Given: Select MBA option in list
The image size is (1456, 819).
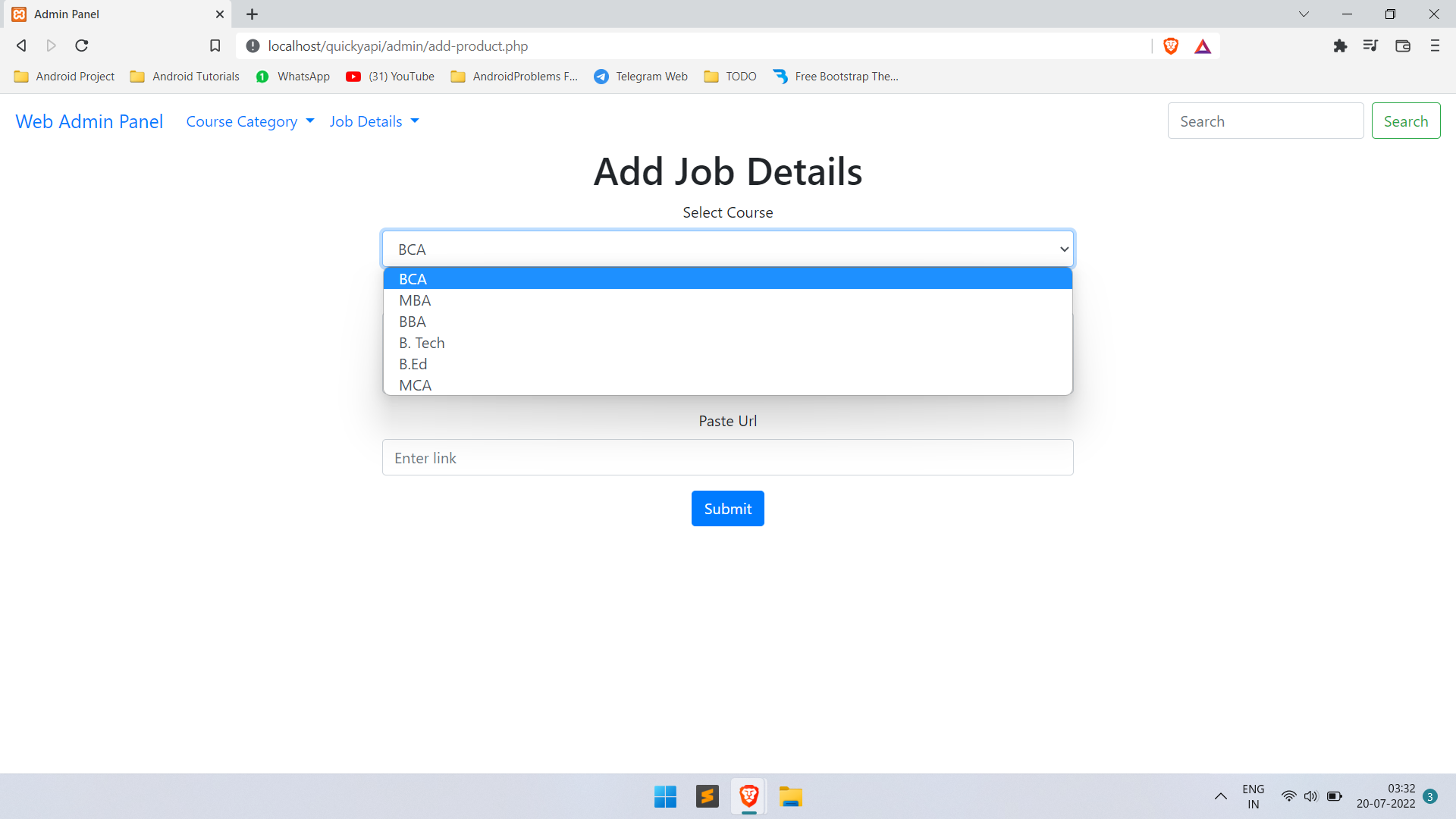Looking at the screenshot, I should point(728,300).
